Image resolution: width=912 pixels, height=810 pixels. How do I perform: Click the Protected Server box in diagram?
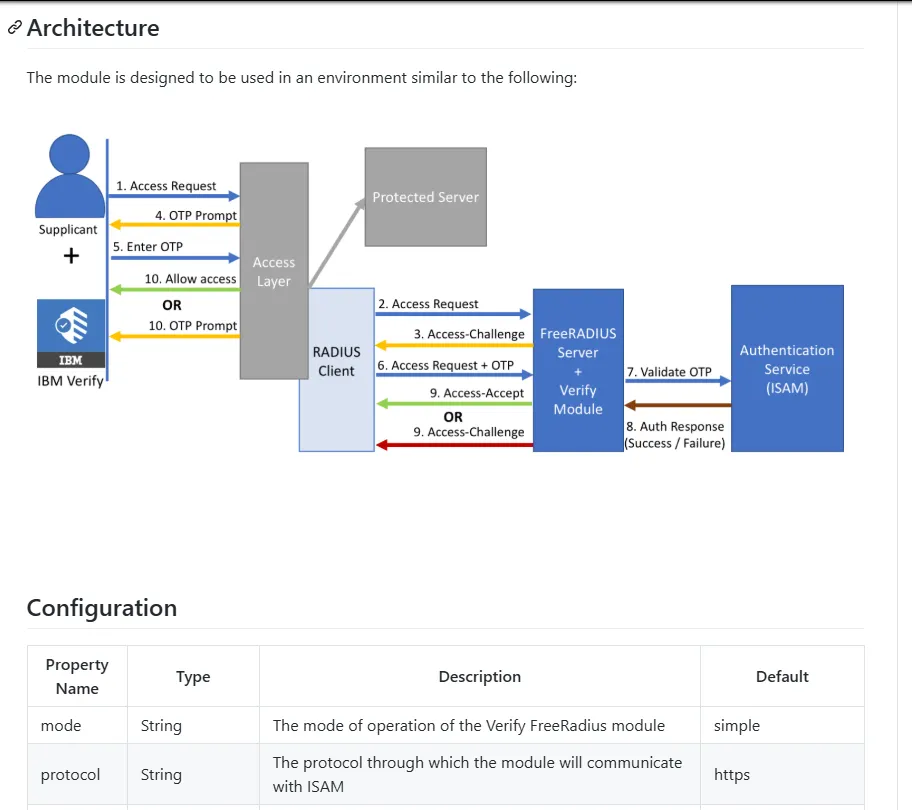pos(426,197)
